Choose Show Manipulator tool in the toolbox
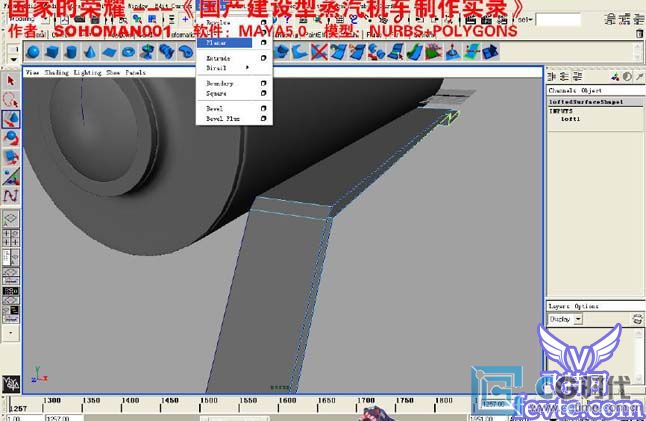646x421 pixels. tap(11, 176)
